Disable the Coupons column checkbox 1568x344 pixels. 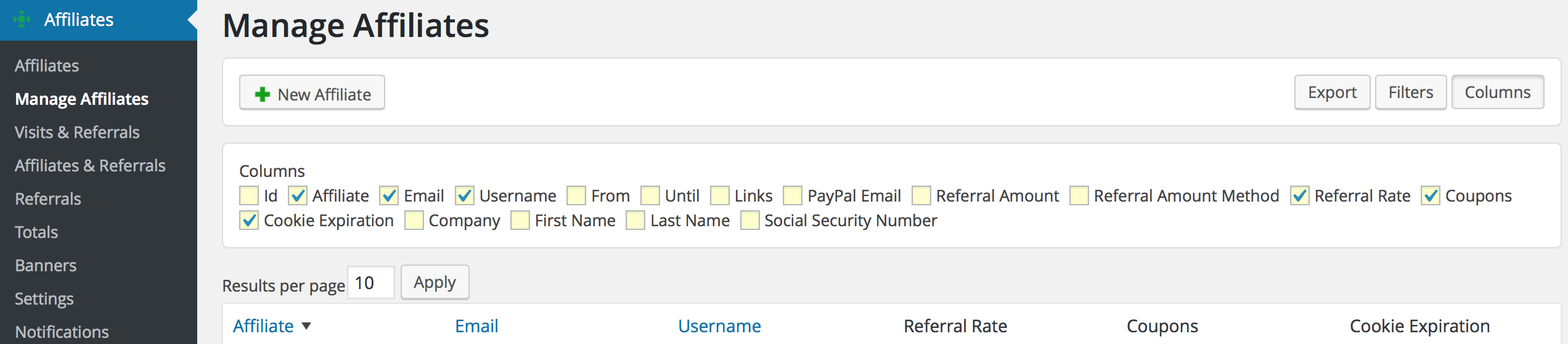[1431, 195]
